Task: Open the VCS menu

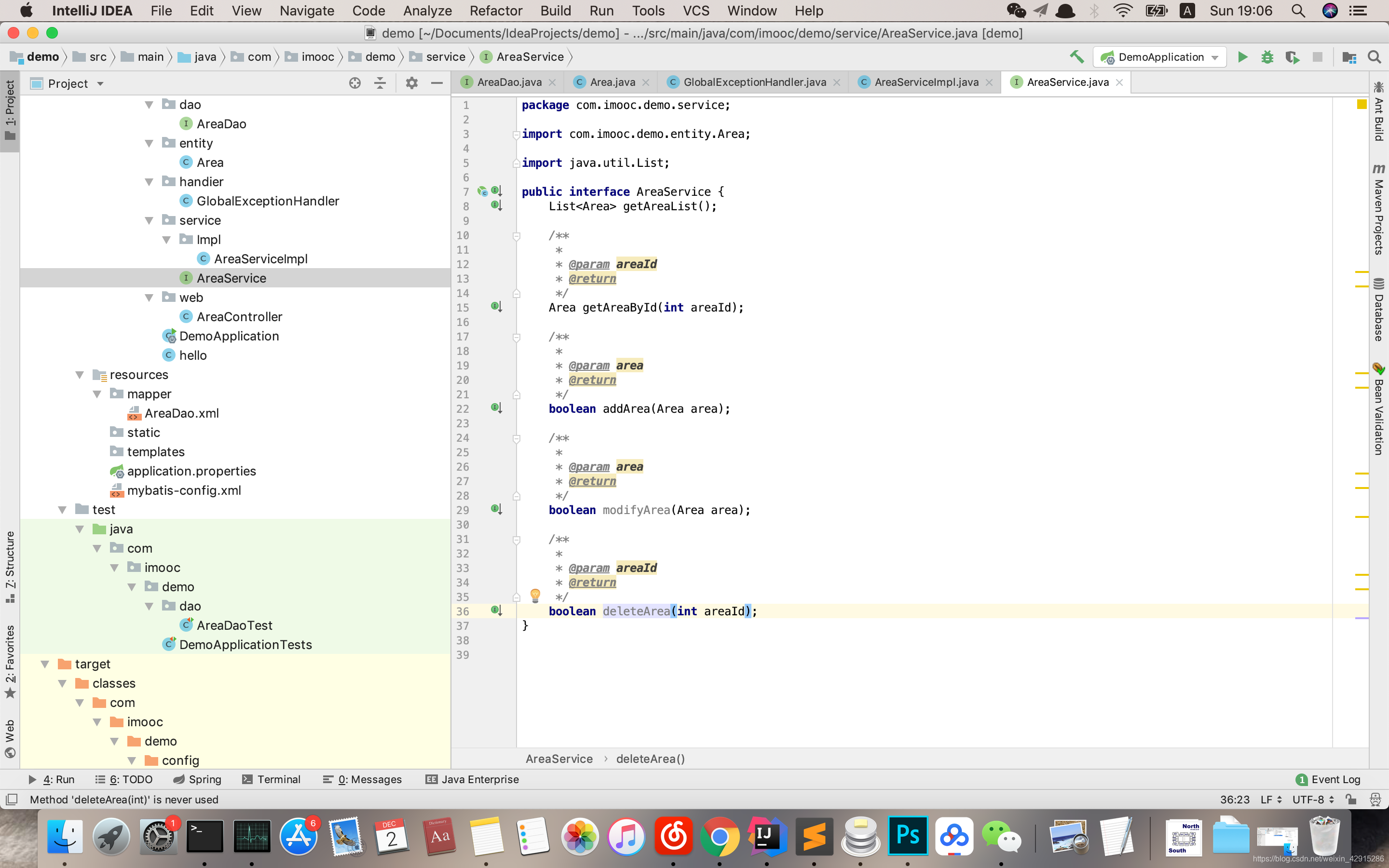Action: [695, 10]
